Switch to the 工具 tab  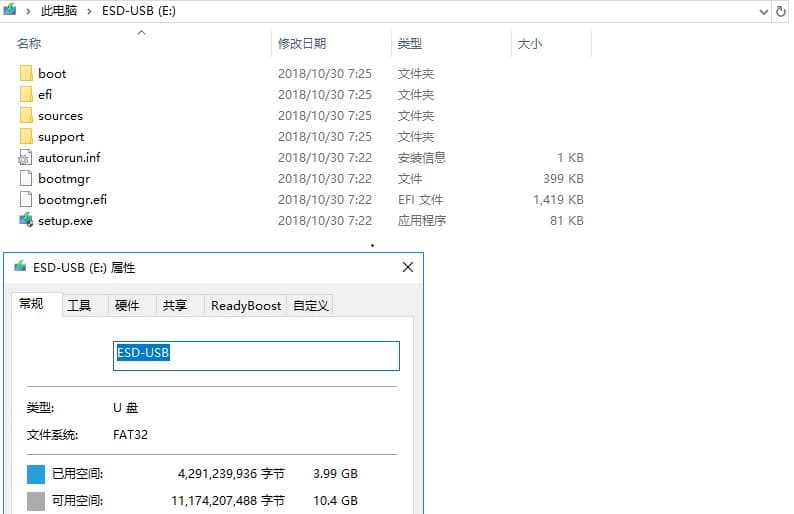pos(80,305)
